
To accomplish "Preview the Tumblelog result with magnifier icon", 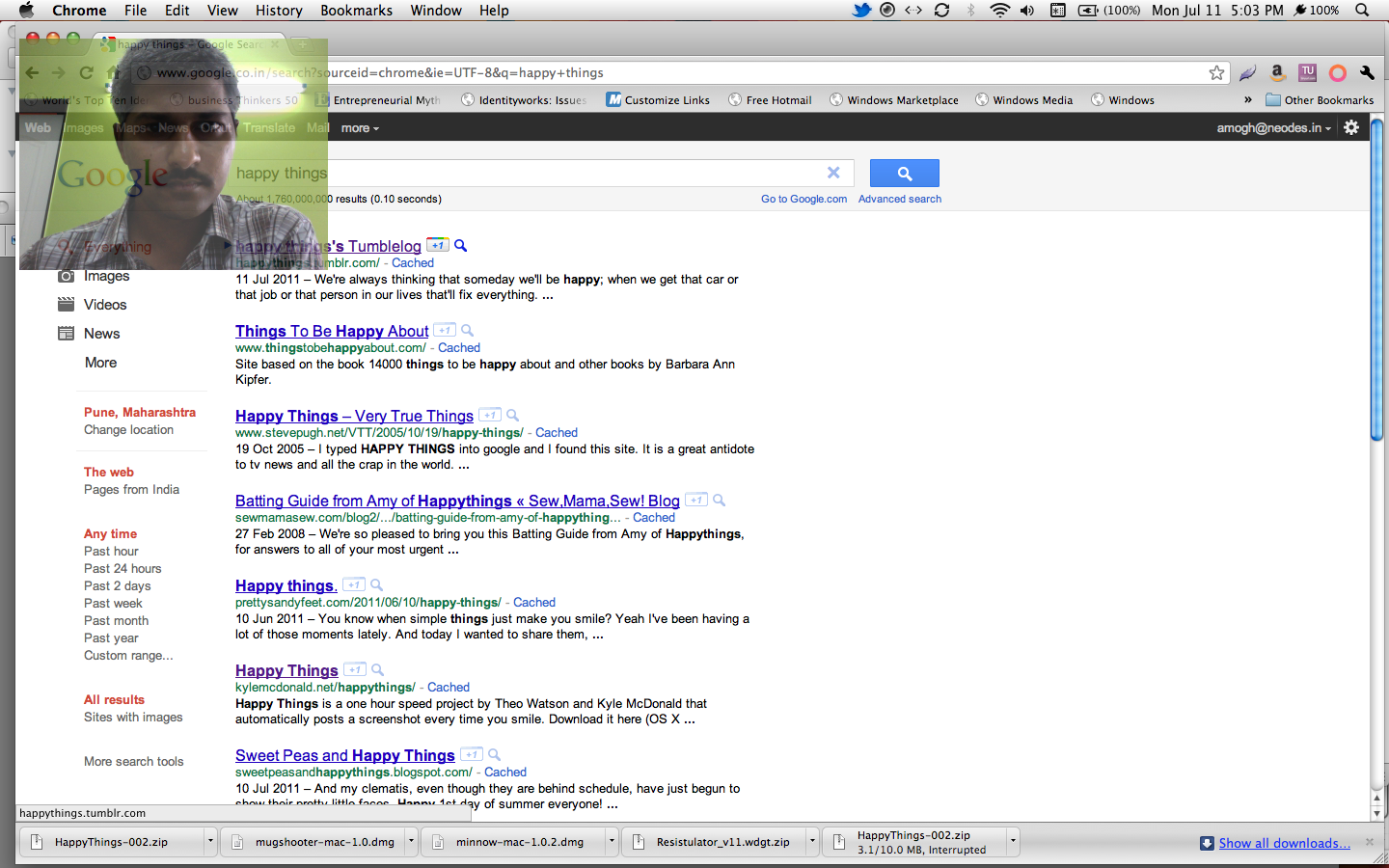I will [461, 246].
